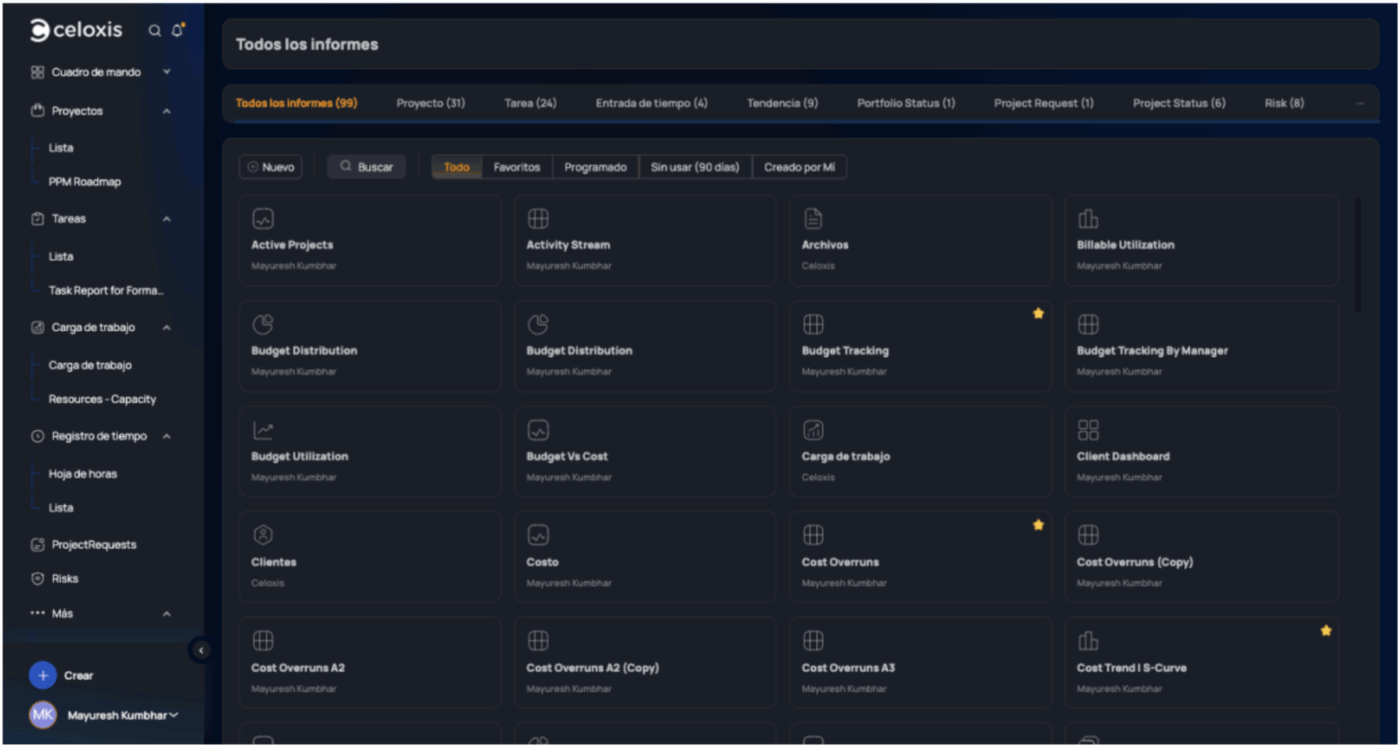This screenshot has width=1400, height=747.
Task: Click the vertical scrollbar of report list
Action: pos(1357,255)
